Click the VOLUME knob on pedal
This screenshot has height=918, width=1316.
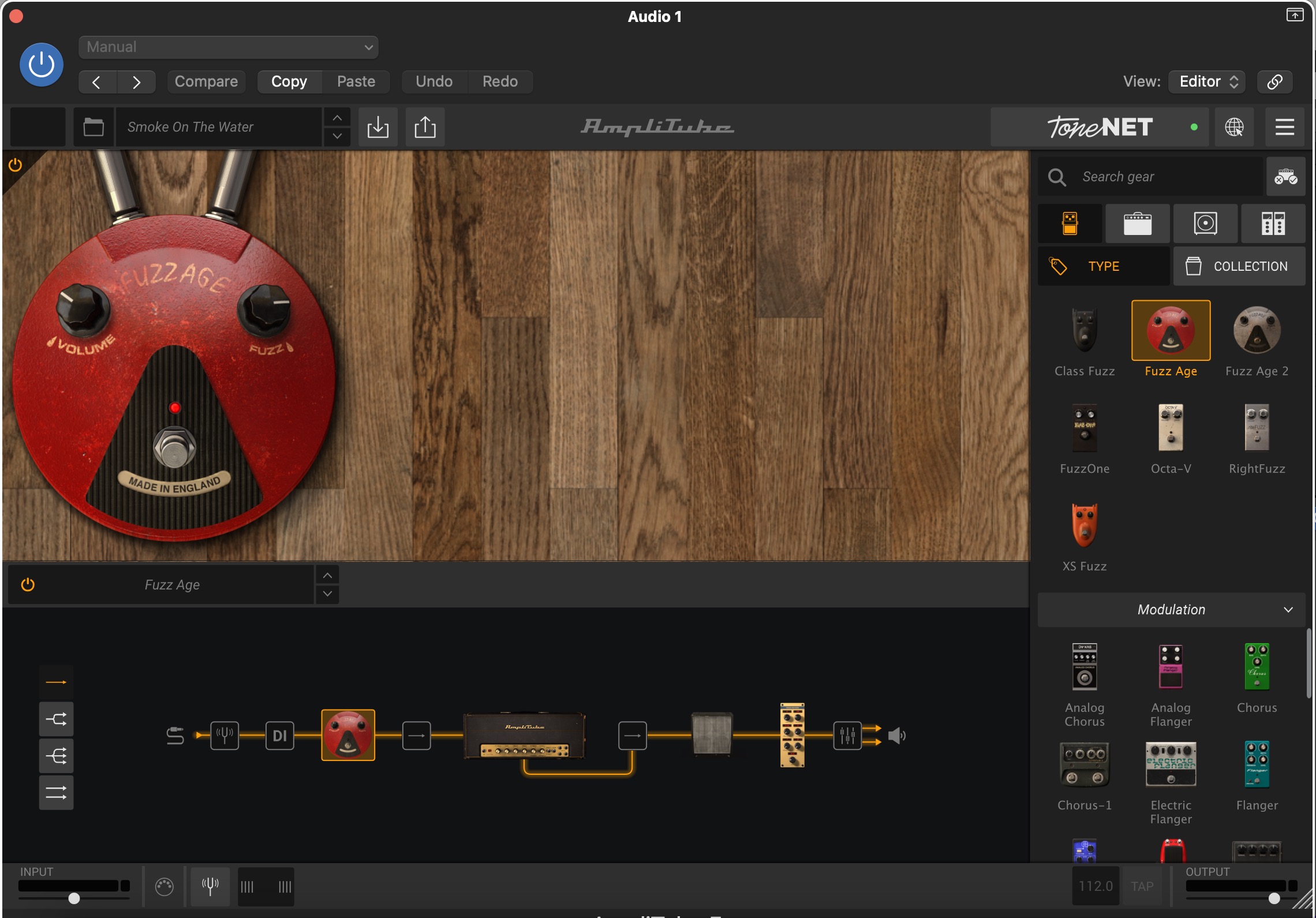(82, 309)
